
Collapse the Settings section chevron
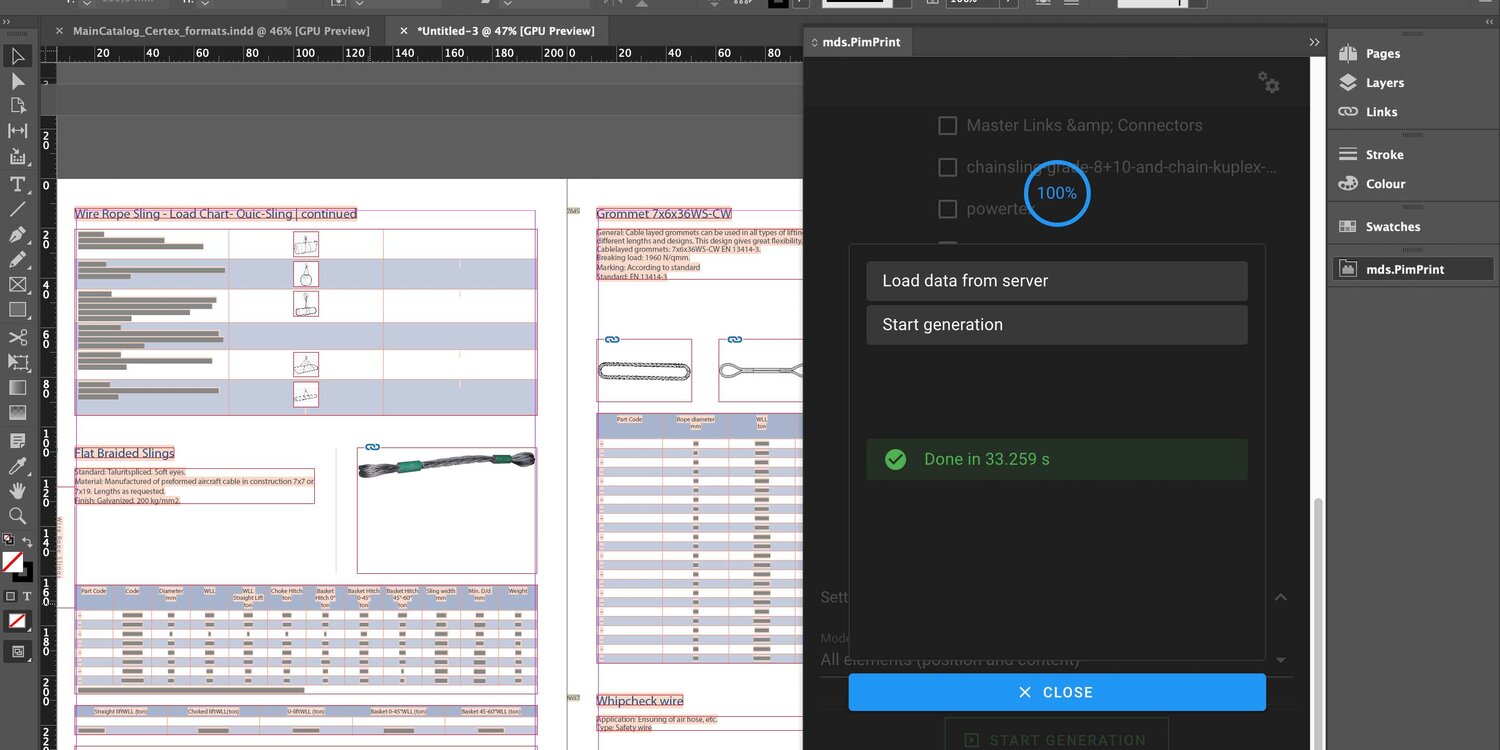point(1280,597)
